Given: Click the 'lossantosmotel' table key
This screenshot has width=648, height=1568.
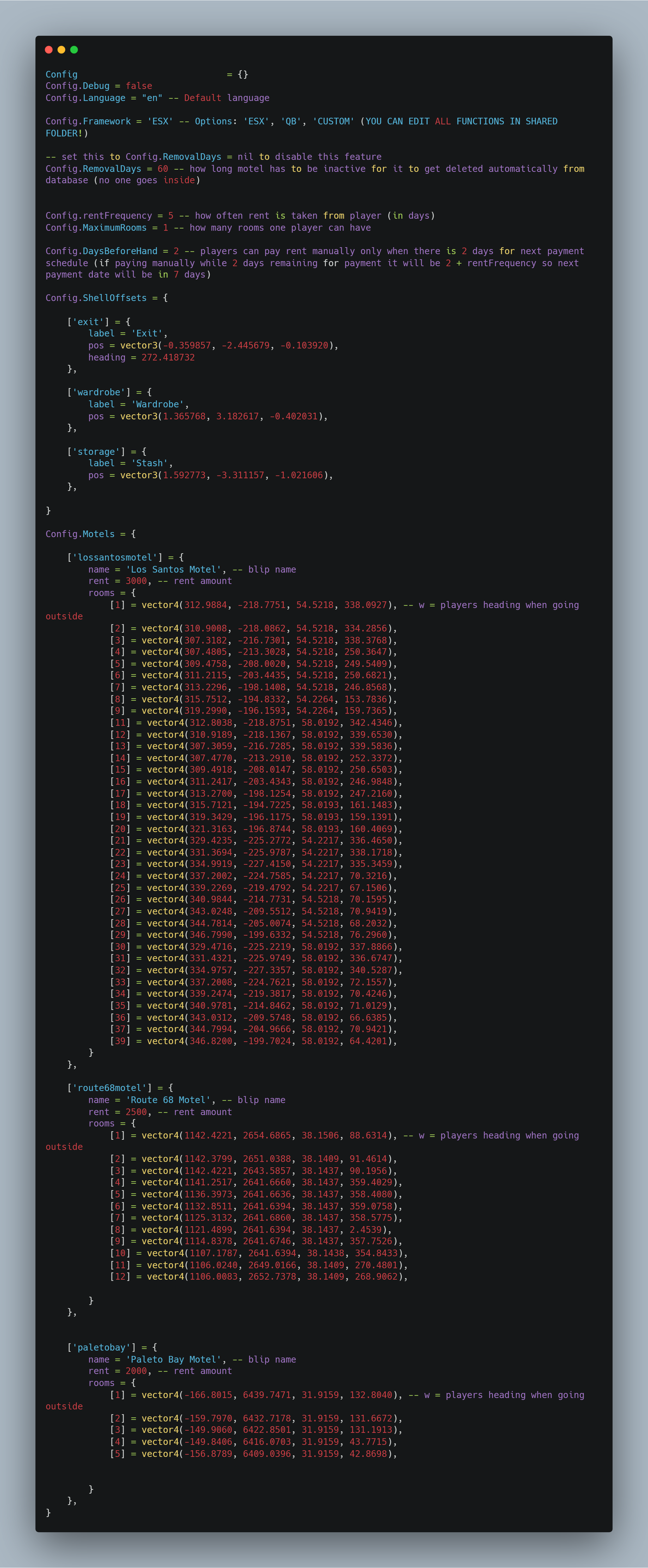Looking at the screenshot, I should coord(115,557).
